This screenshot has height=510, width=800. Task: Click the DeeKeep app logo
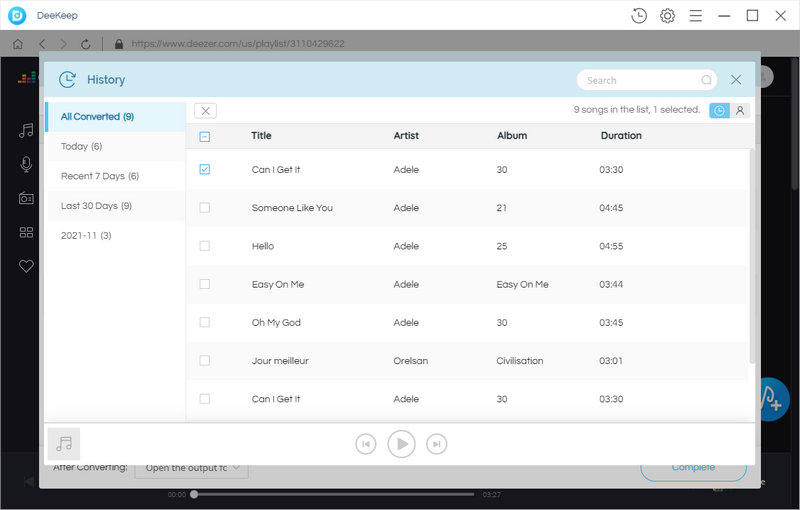coord(17,16)
